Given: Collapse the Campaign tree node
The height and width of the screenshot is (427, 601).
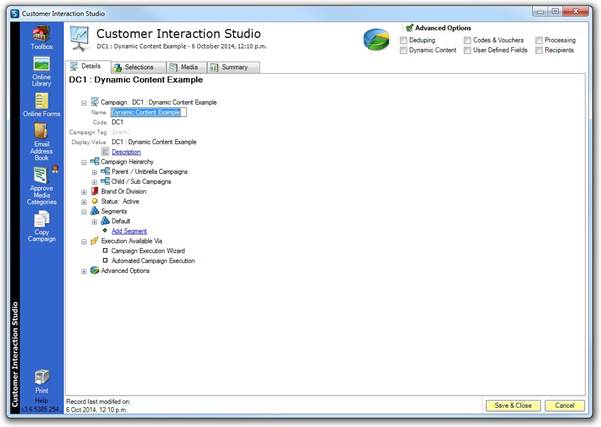Looking at the screenshot, I should 84,103.
